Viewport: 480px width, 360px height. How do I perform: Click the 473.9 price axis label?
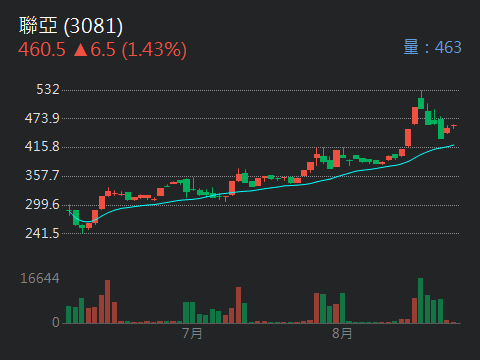coord(42,118)
